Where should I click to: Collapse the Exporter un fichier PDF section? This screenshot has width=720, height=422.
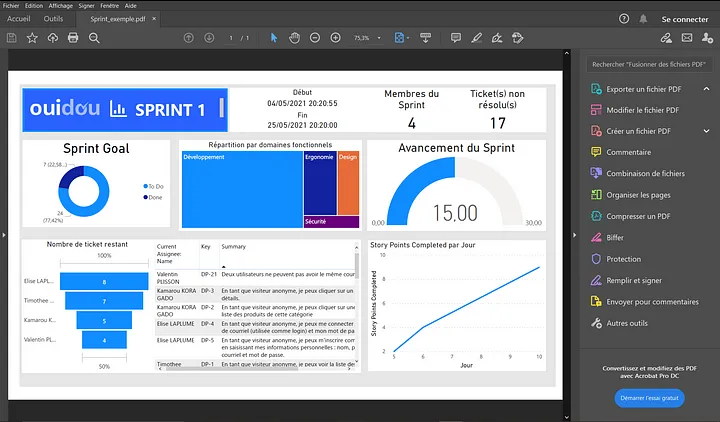(706, 89)
